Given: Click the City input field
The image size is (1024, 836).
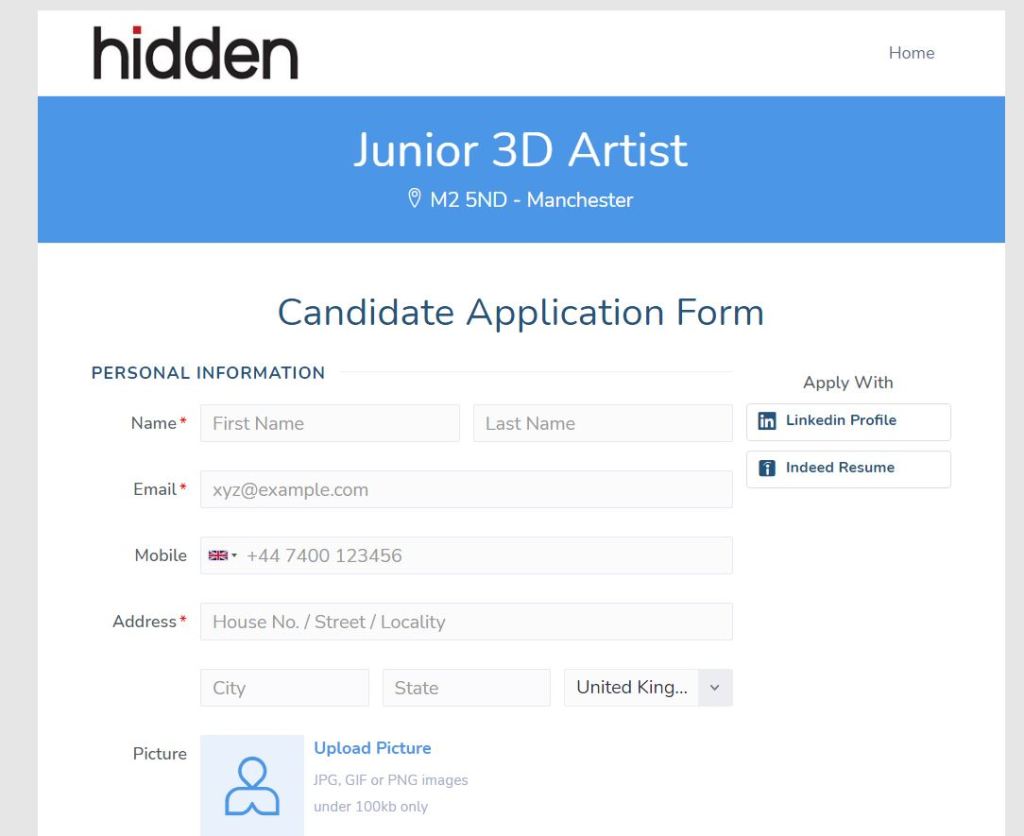Looking at the screenshot, I should [284, 688].
